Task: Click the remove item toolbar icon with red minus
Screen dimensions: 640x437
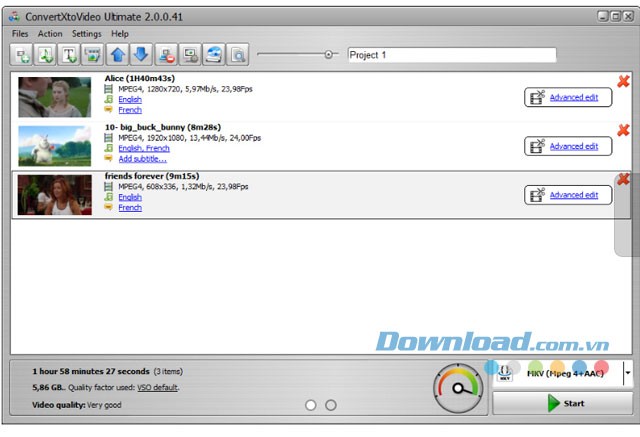Action: pyautogui.click(x=166, y=55)
